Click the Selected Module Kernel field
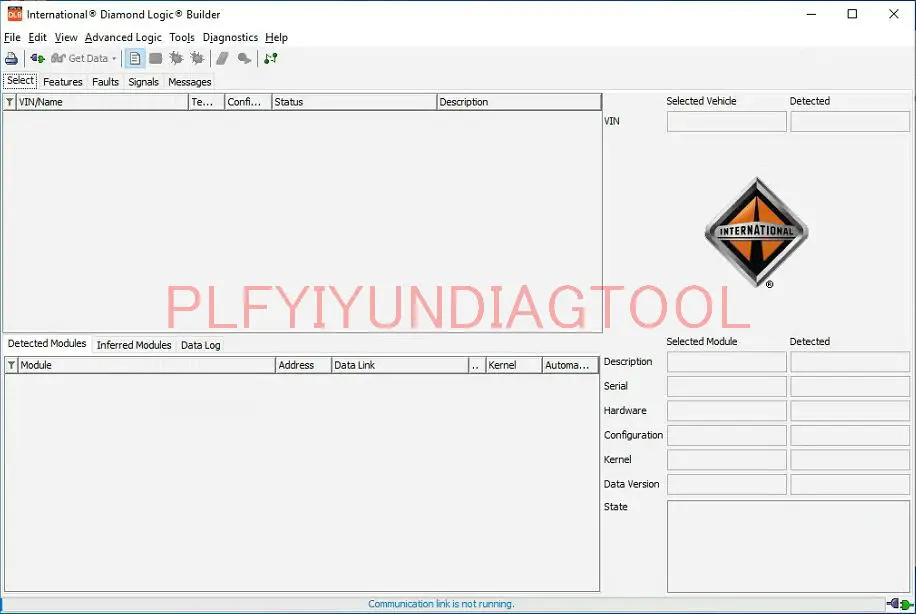Viewport: 916px width, 614px height. click(727, 460)
